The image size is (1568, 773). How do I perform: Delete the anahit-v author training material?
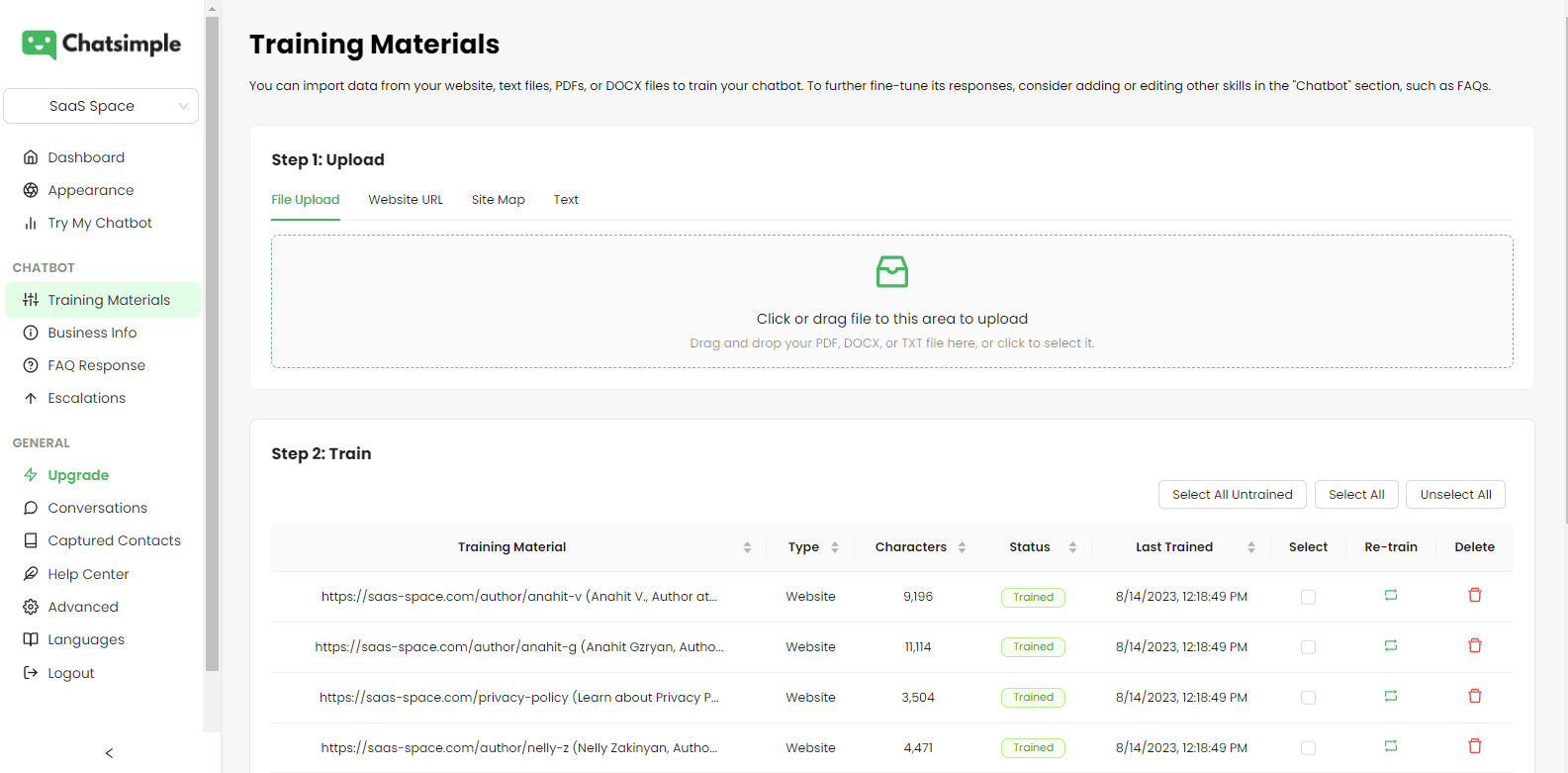(x=1474, y=596)
